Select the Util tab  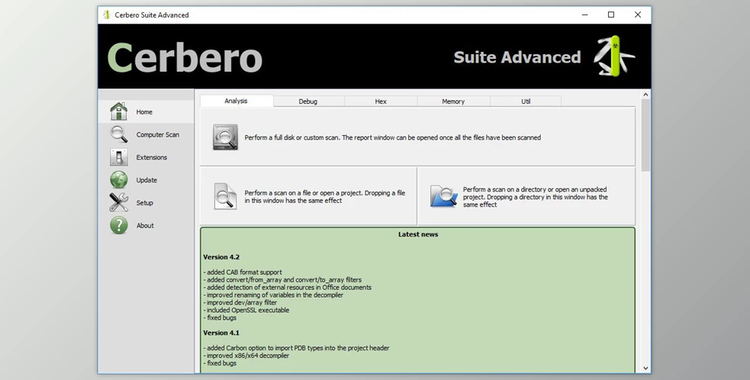pos(526,101)
